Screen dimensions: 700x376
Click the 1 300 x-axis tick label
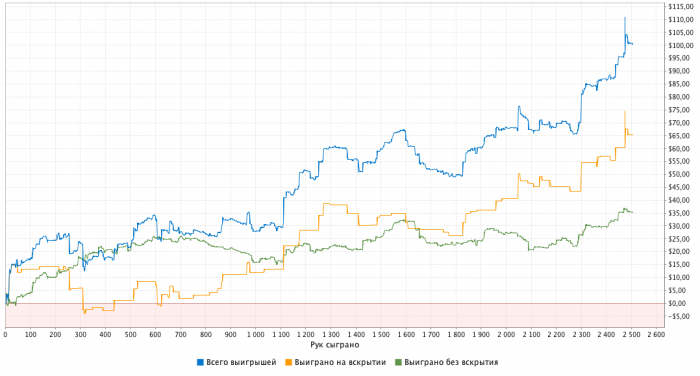point(331,334)
